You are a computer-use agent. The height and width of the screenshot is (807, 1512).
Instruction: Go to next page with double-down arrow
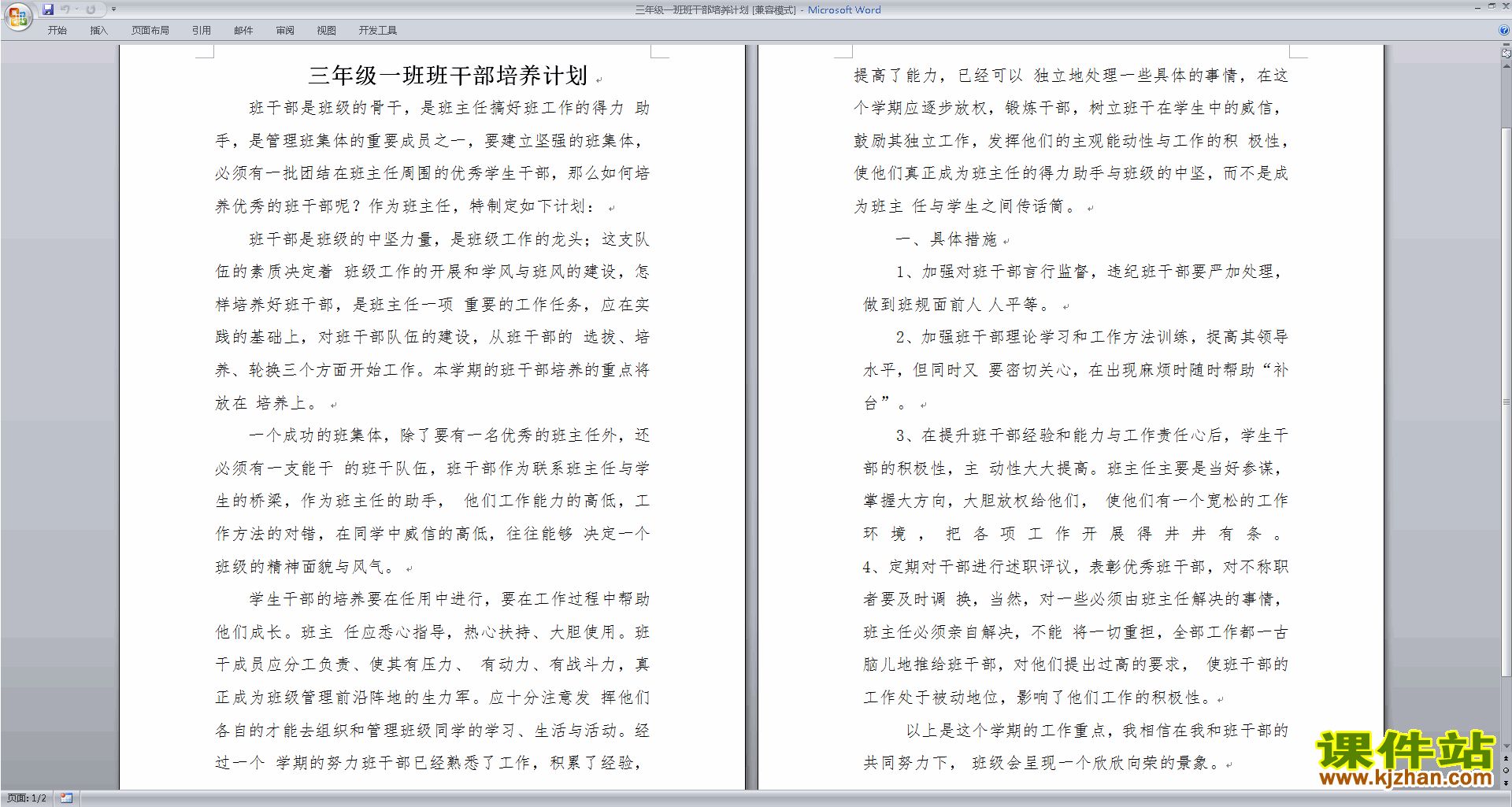coord(1506,782)
